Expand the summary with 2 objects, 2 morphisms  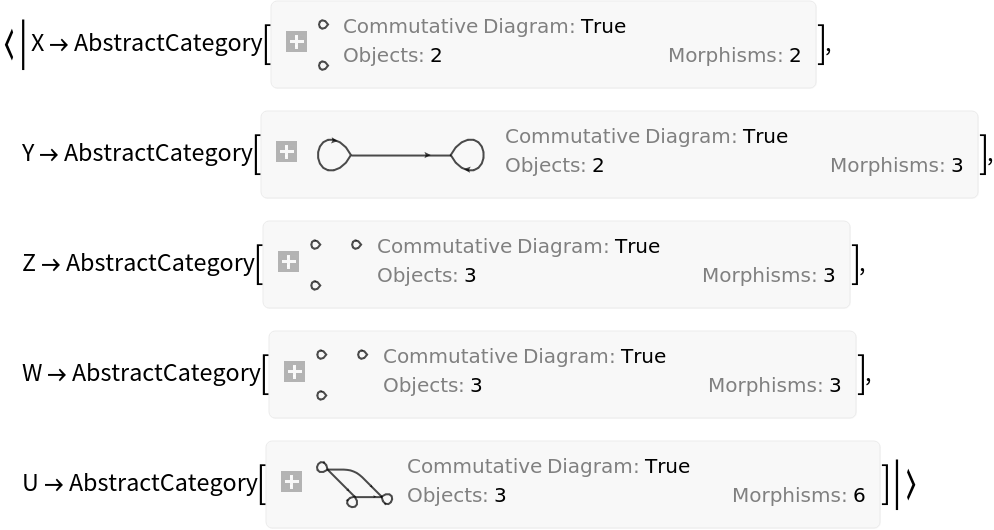296,42
